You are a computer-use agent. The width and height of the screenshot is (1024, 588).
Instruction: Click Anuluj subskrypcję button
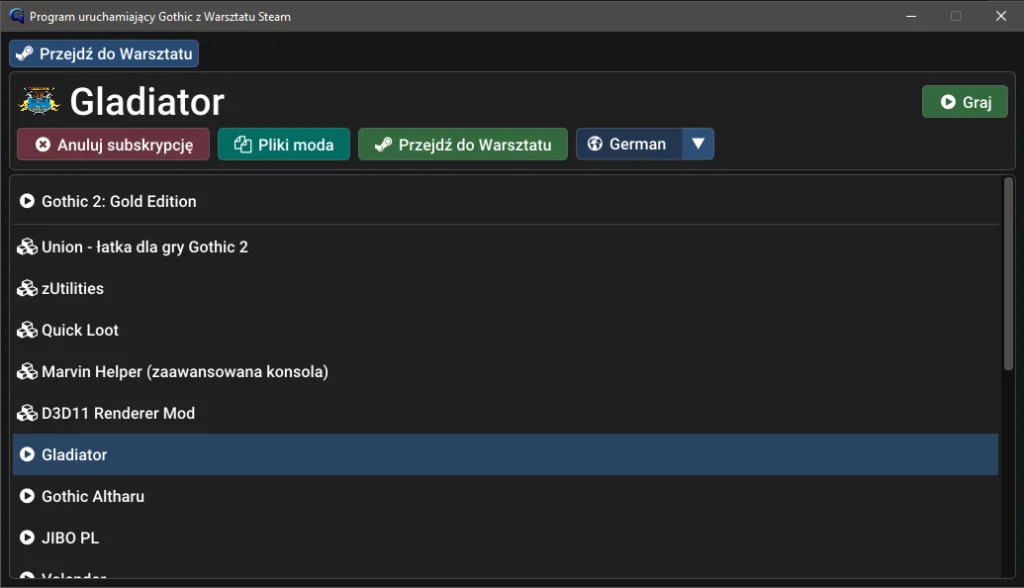114,144
